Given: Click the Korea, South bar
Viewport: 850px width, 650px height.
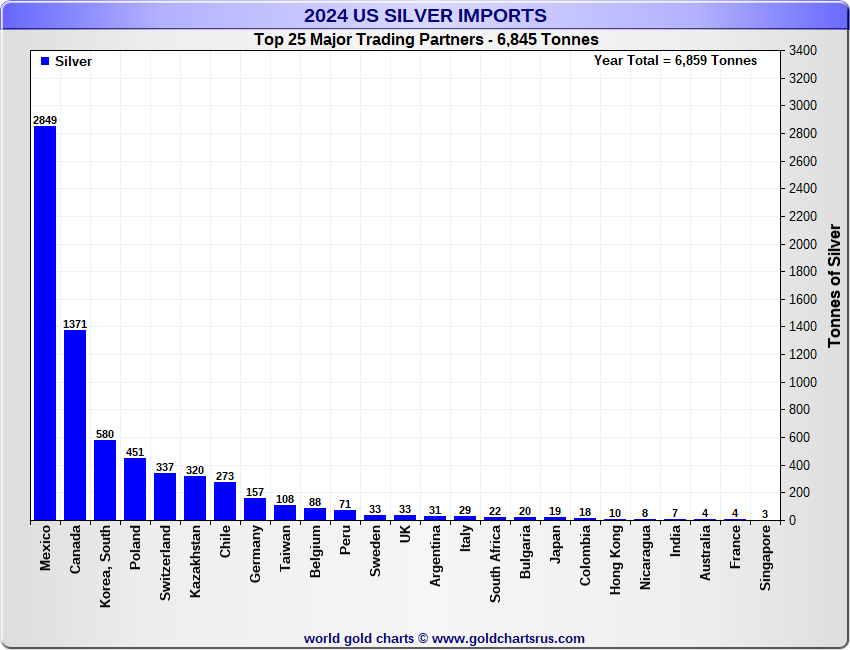Looking at the screenshot, I should click(x=105, y=480).
